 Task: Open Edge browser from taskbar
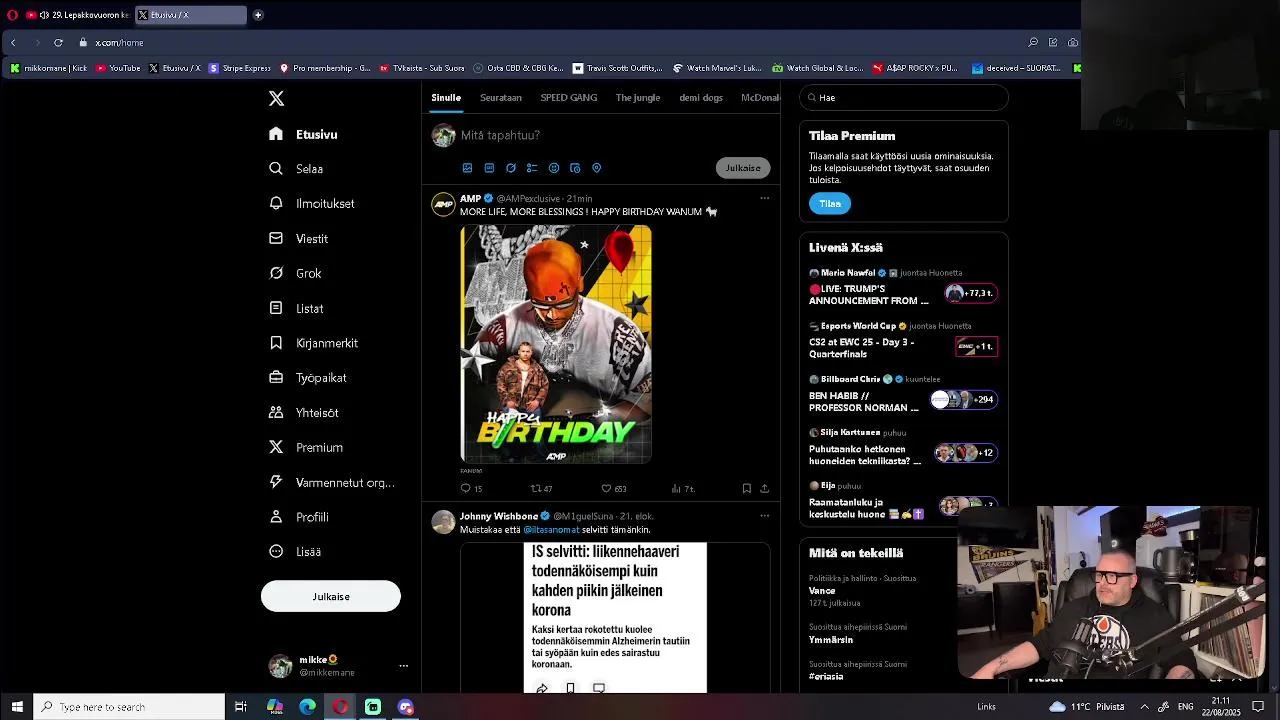pyautogui.click(x=307, y=707)
